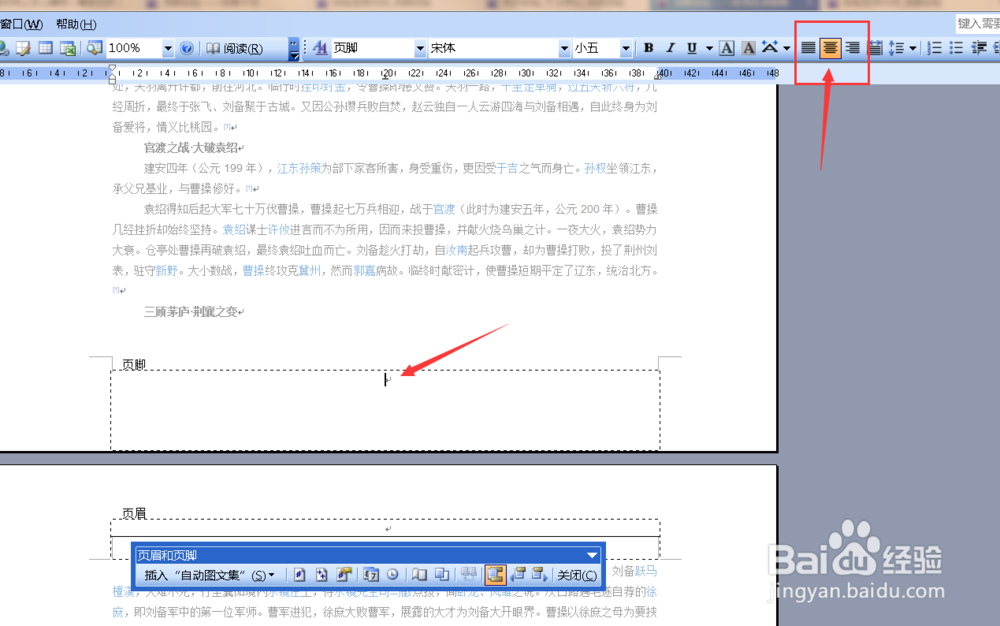Toggle italic formatting

tap(668, 47)
